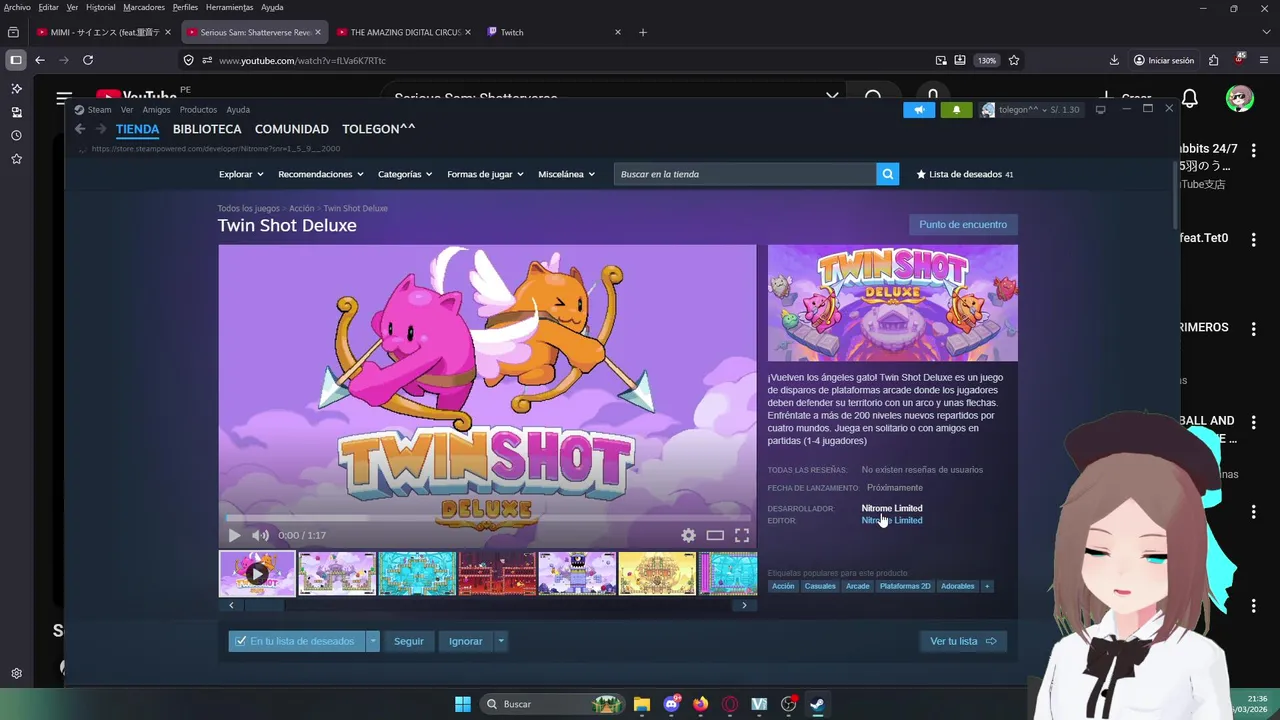
Task: Open the YouTube account avatar
Action: [1240, 98]
